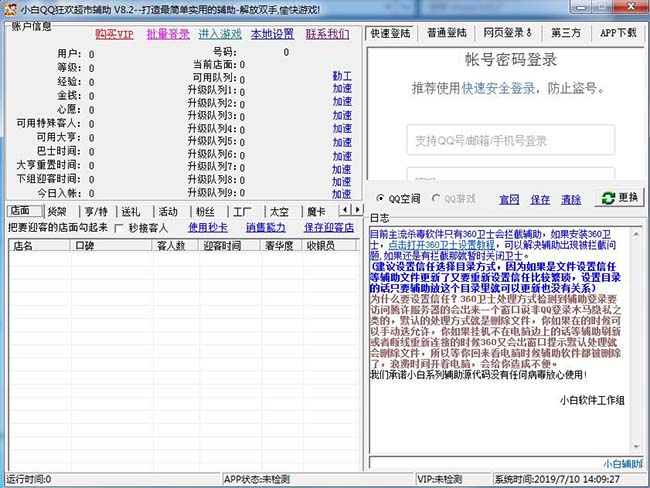Switch to the 网页登录 tab
Viewport: 650px width, 488px height.
coord(507,33)
